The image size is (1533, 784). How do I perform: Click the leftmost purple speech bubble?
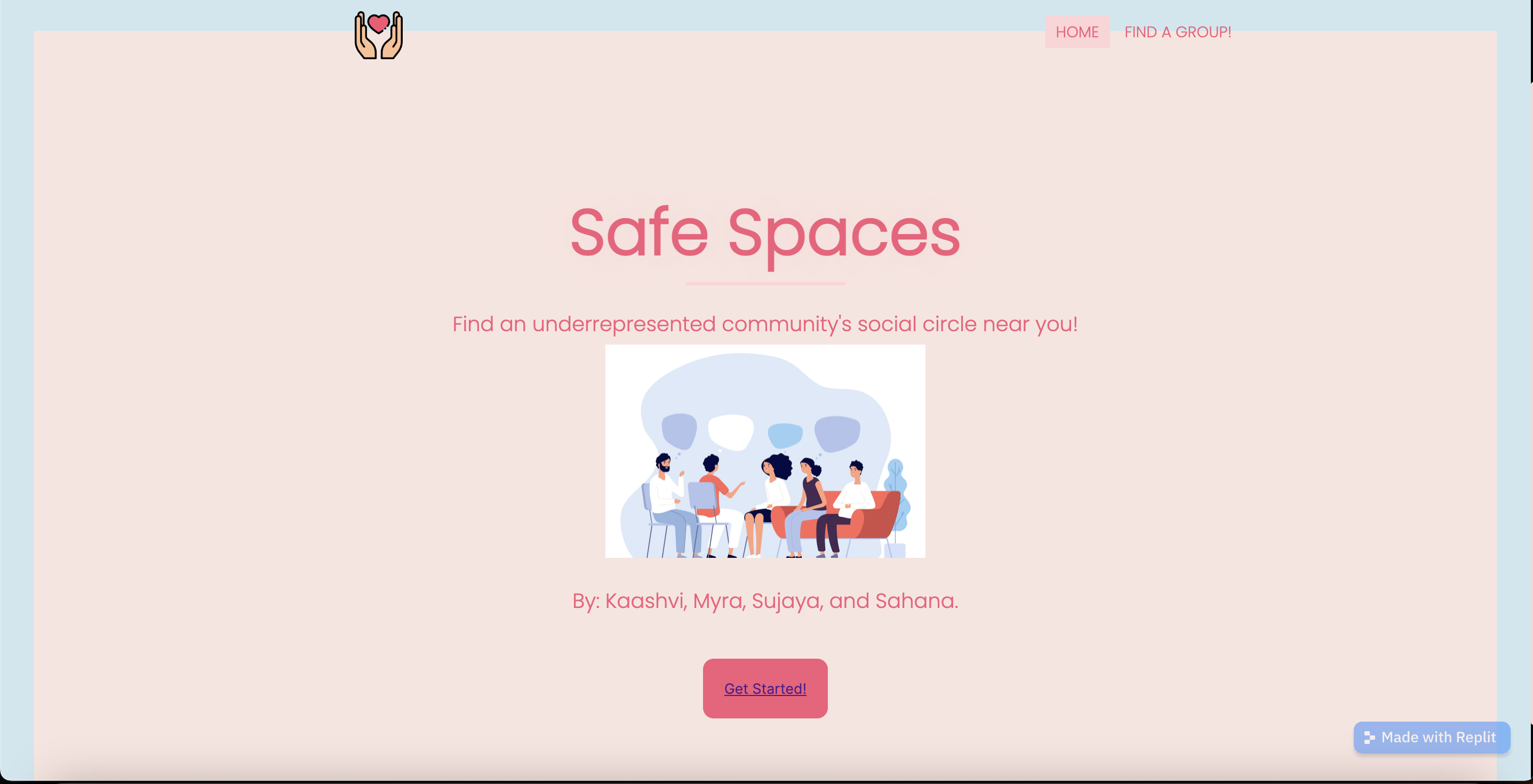click(679, 429)
